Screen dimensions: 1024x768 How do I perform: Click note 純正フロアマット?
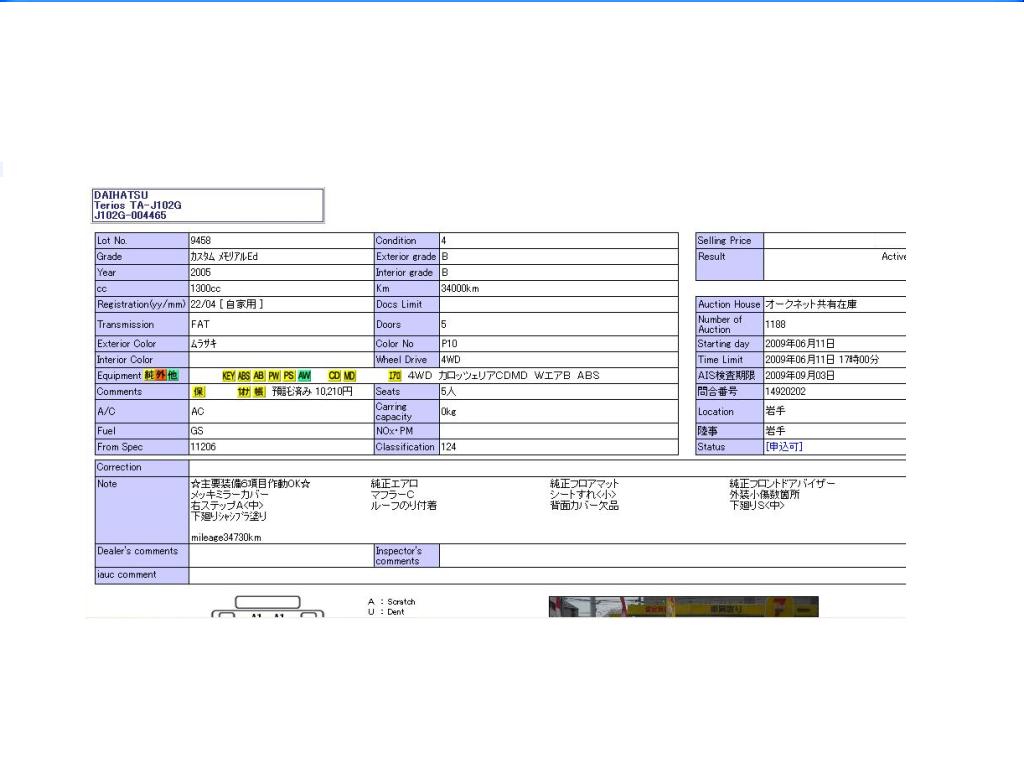tap(584, 484)
